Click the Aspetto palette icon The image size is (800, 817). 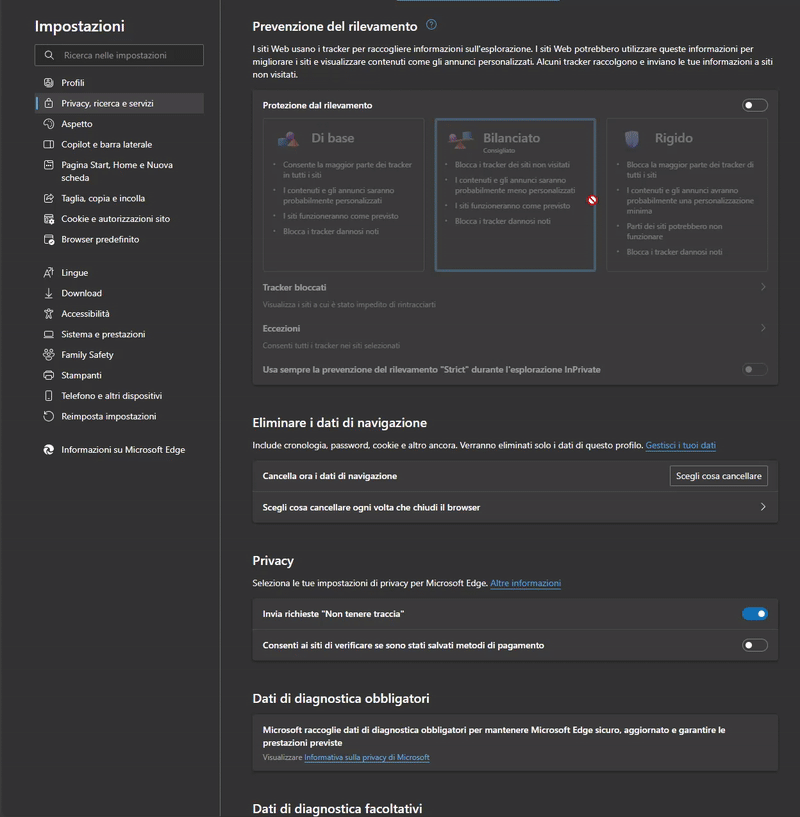tap(48, 123)
